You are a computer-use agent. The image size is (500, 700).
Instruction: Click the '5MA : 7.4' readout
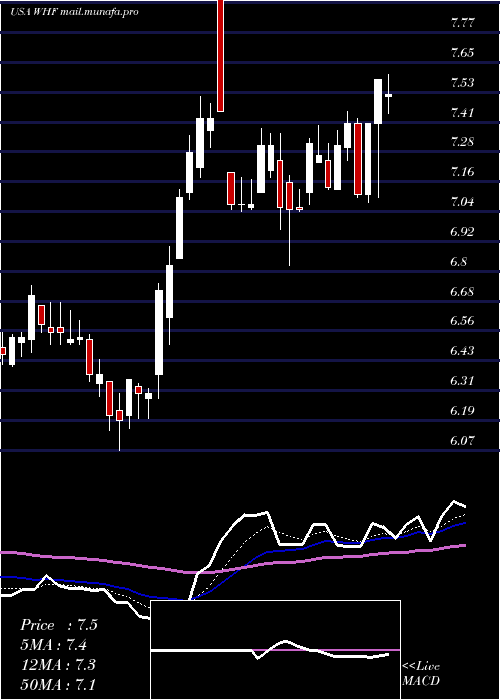(x=54, y=645)
